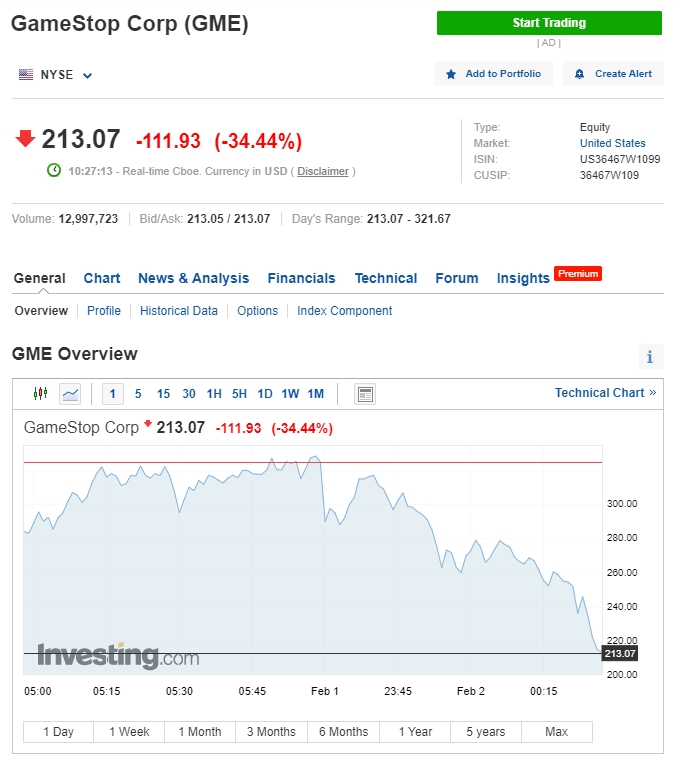
Task: Select the area line chart icon
Action: (x=70, y=394)
